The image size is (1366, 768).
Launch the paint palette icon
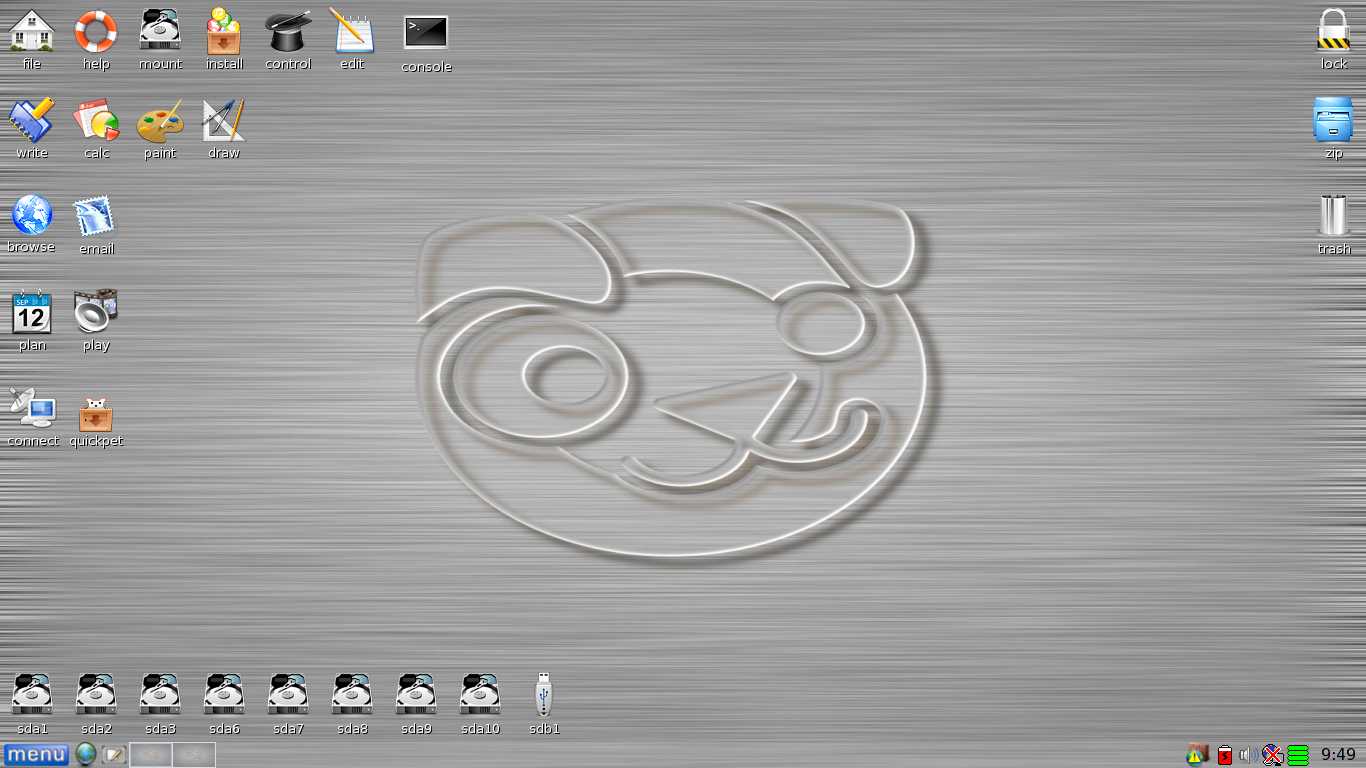(x=160, y=120)
